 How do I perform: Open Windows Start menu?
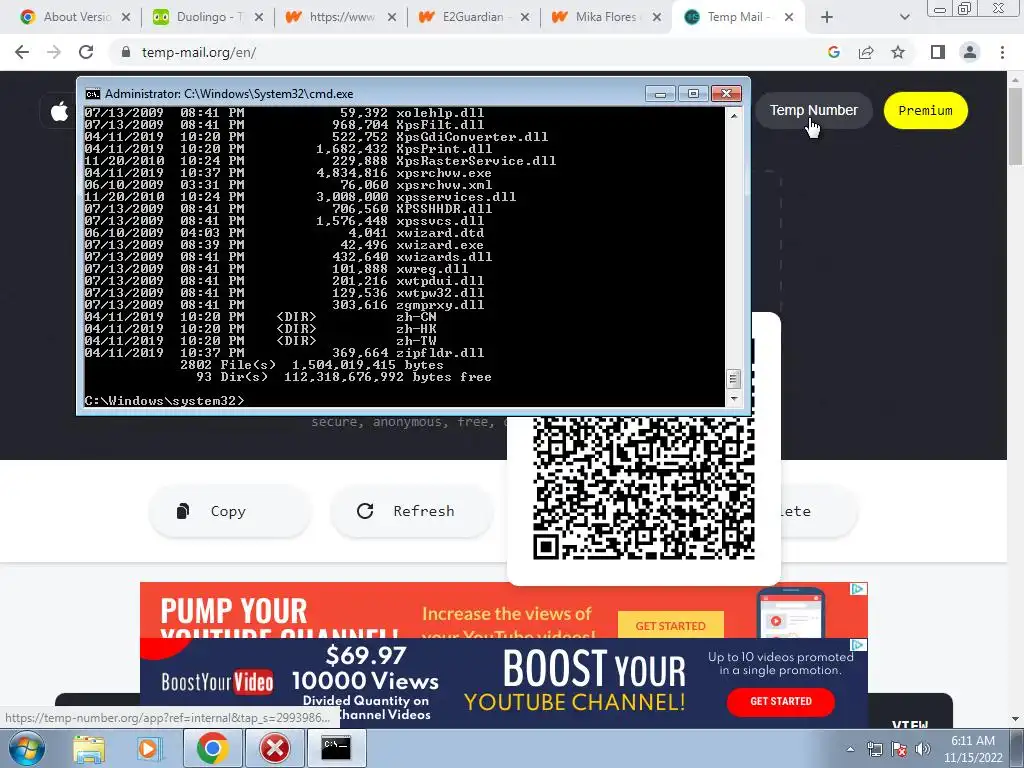[x=26, y=748]
